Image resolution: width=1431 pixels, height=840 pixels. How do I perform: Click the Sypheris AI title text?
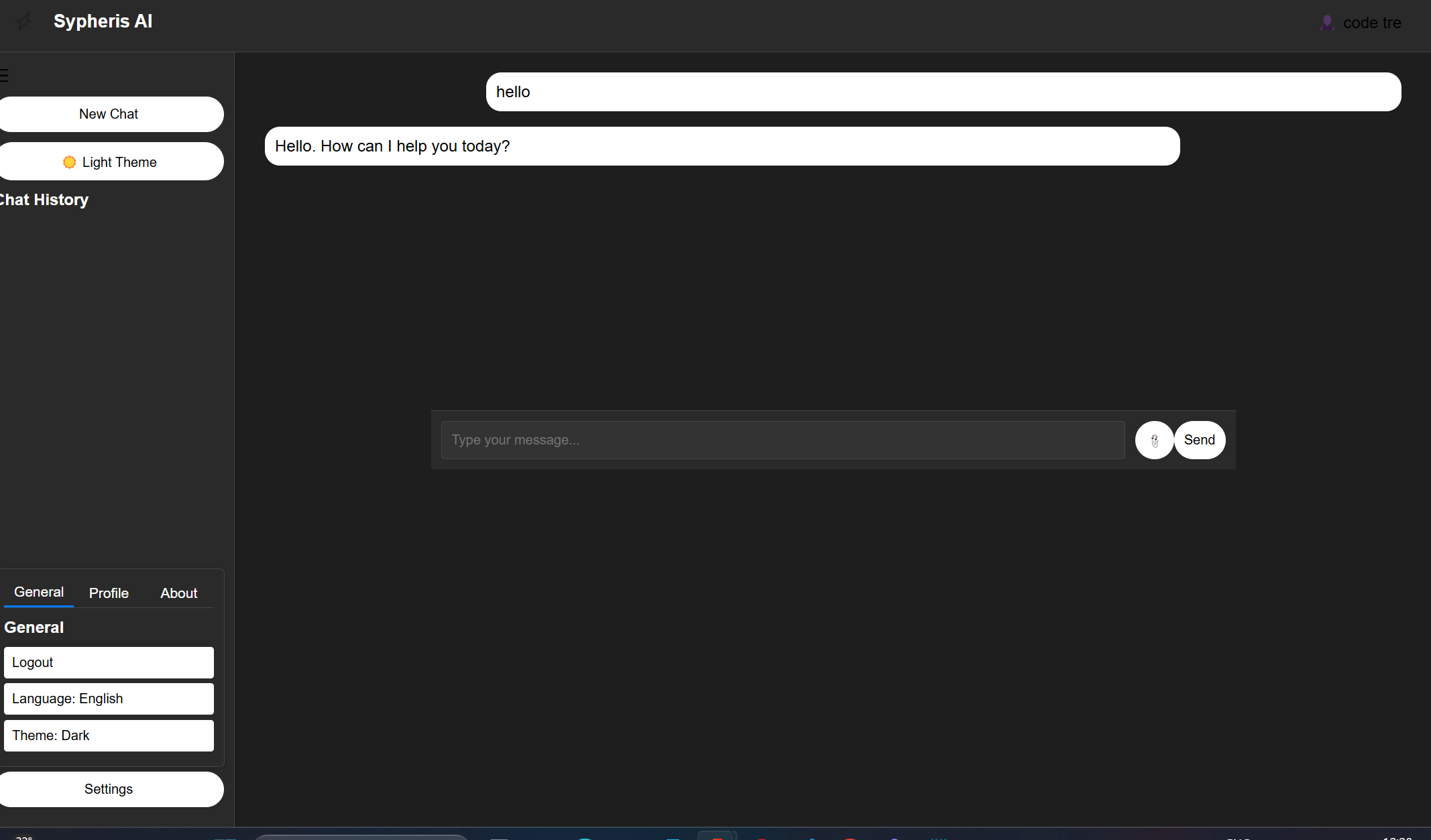pos(103,21)
